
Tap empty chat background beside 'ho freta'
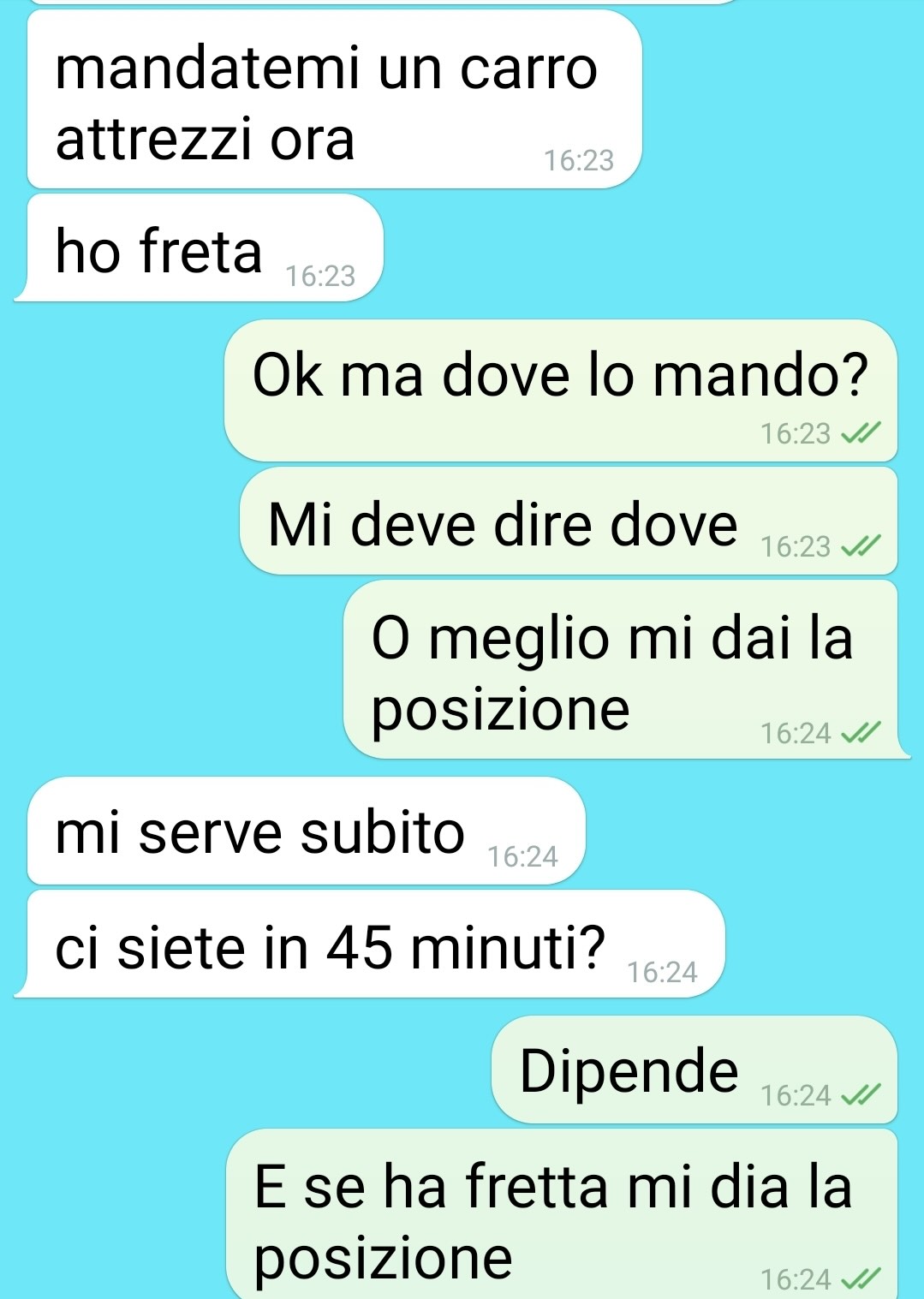click(651, 248)
